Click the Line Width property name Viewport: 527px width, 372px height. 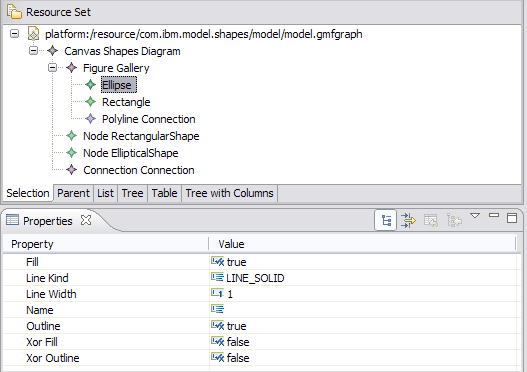pyautogui.click(x=51, y=294)
